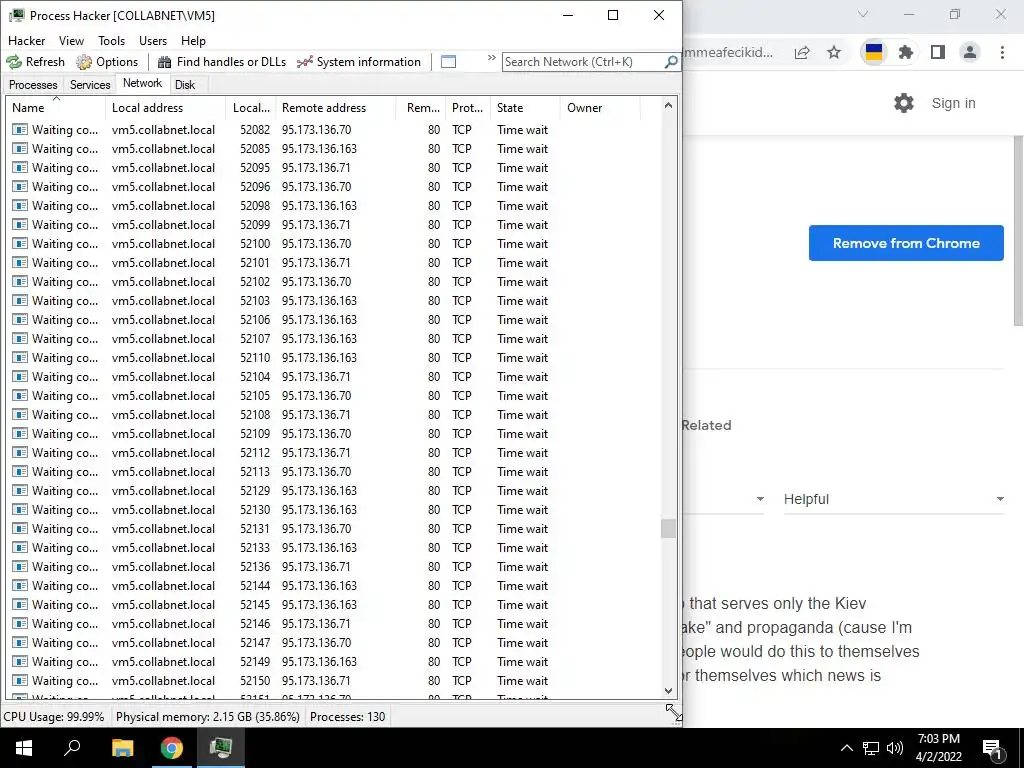1024x768 pixels.
Task: Click scrollbar up arrow in connection list
Action: click(x=668, y=105)
